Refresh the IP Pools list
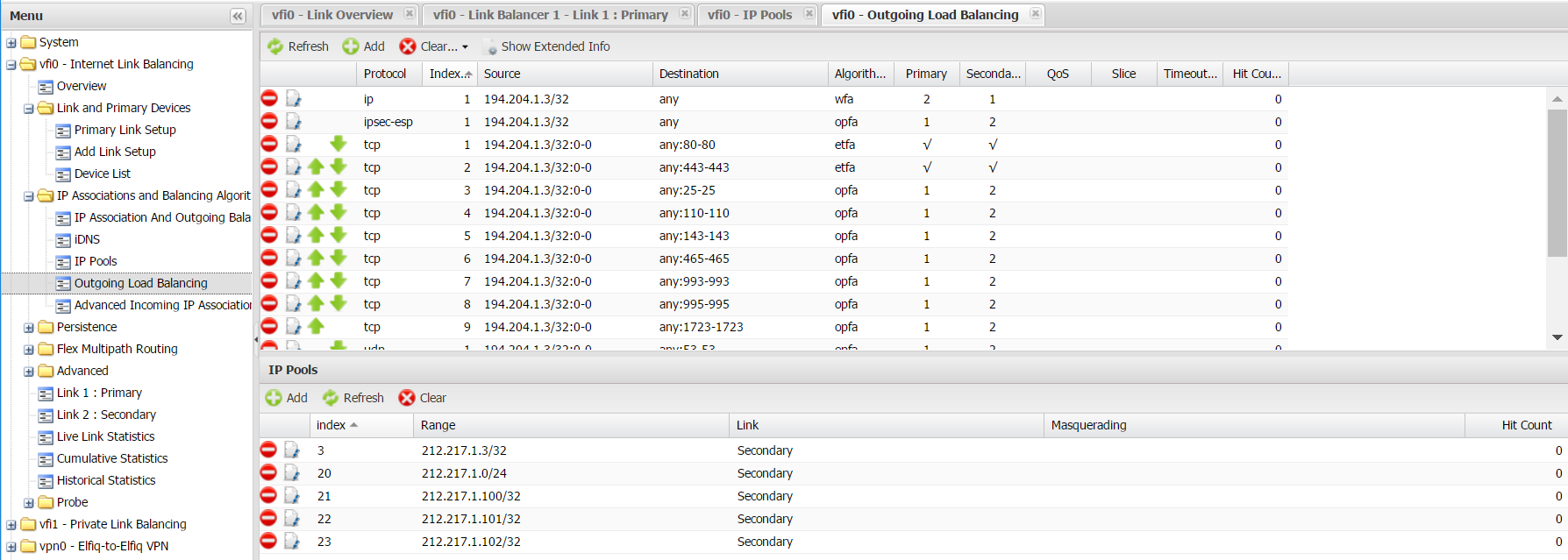 click(353, 398)
